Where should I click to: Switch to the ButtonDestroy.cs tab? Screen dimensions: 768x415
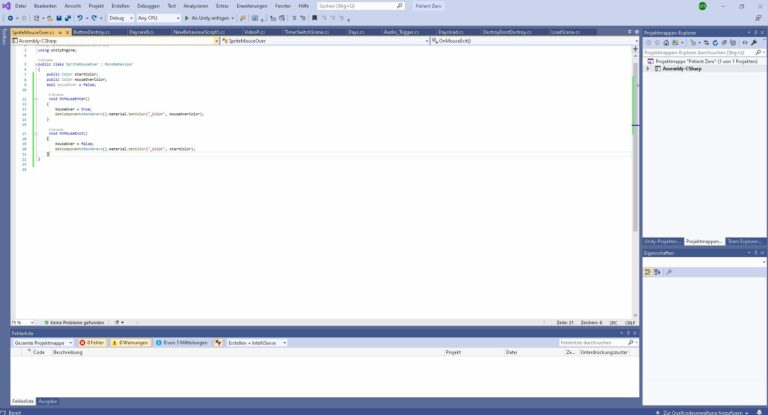click(91, 32)
